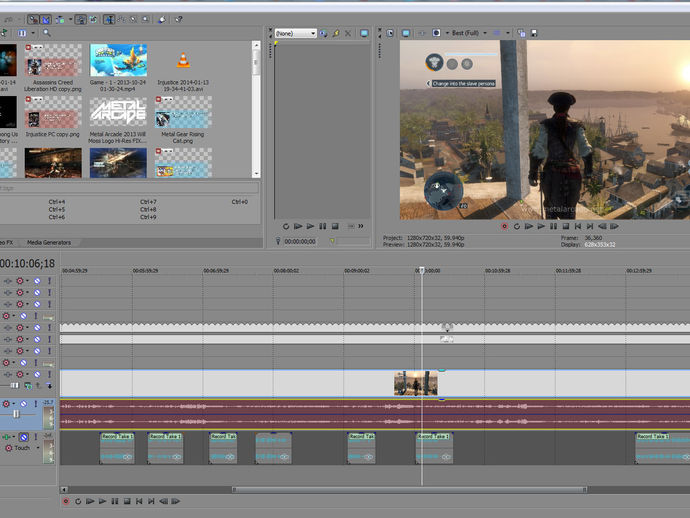Click the Assassin's Creed video event on timeline
This screenshot has width=690, height=518.
(x=415, y=383)
